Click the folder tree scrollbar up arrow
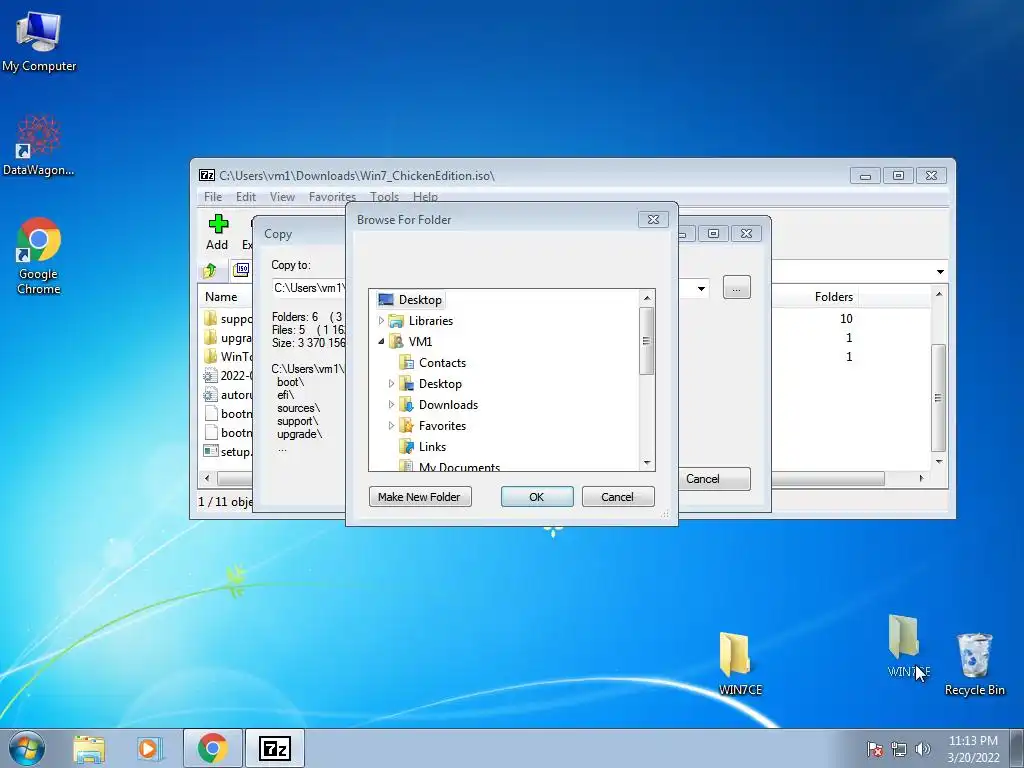Screen dimensions: 1024x768 coord(647,298)
